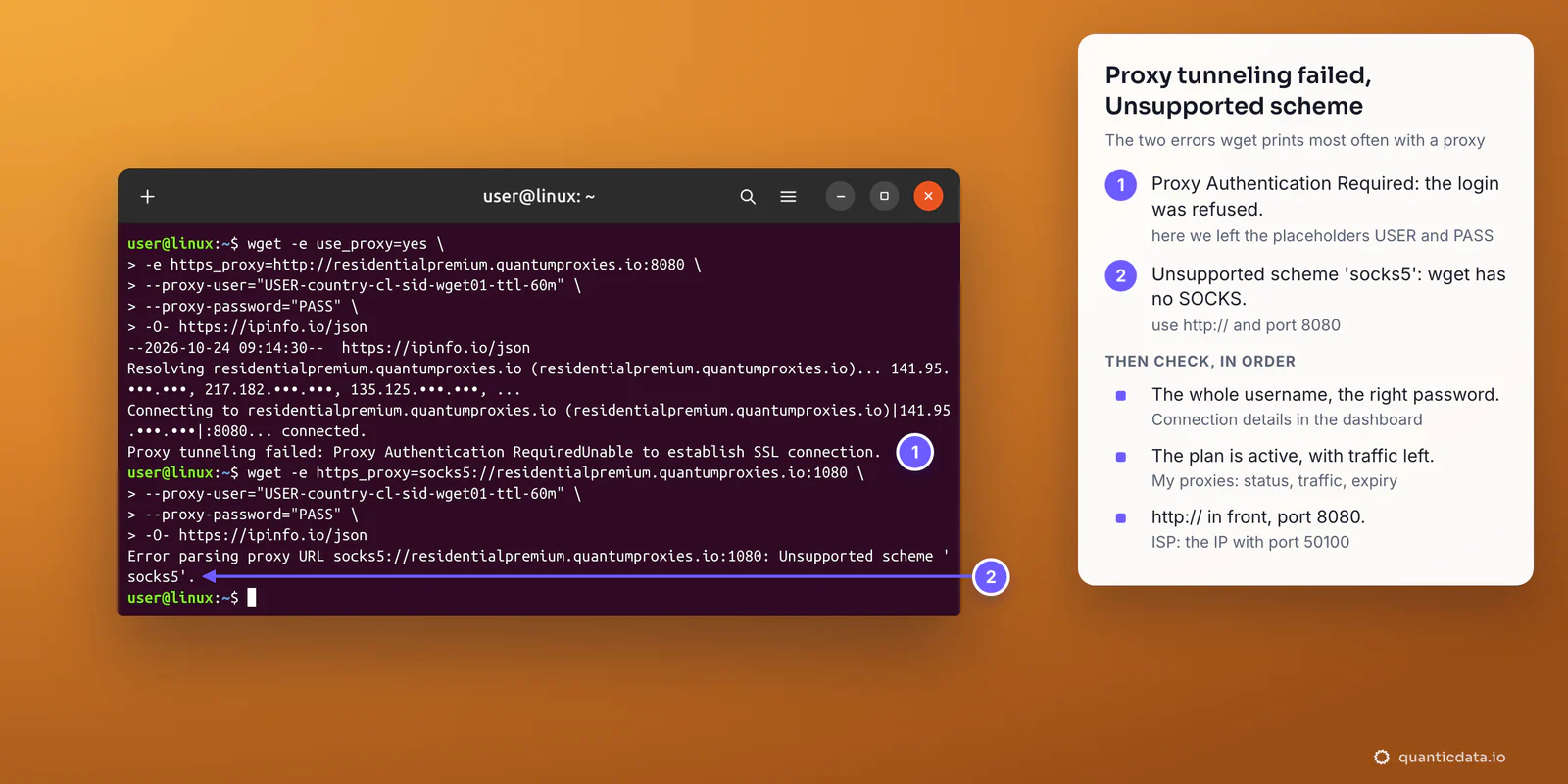Click the hint 'use http:// and port 8080'
Screen dimensions: 1568x784
coord(1246,325)
